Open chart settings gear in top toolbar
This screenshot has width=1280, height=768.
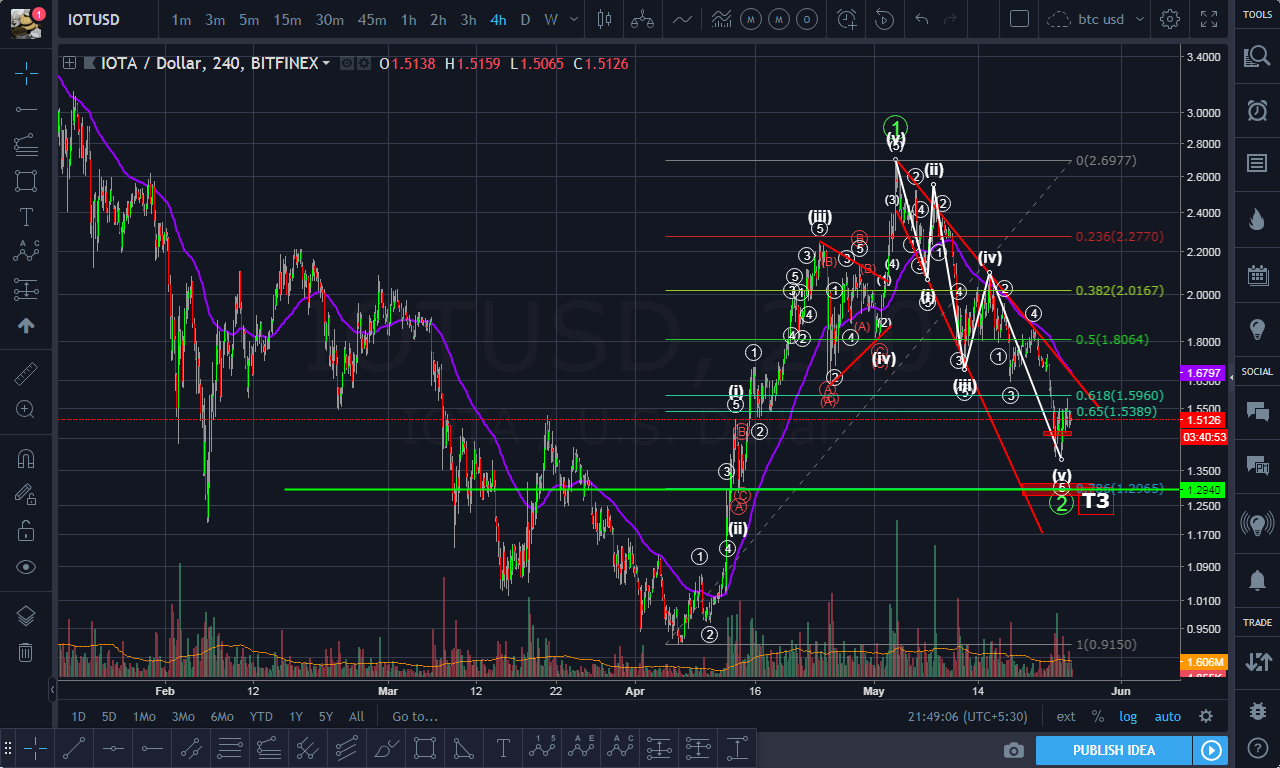click(x=1169, y=19)
